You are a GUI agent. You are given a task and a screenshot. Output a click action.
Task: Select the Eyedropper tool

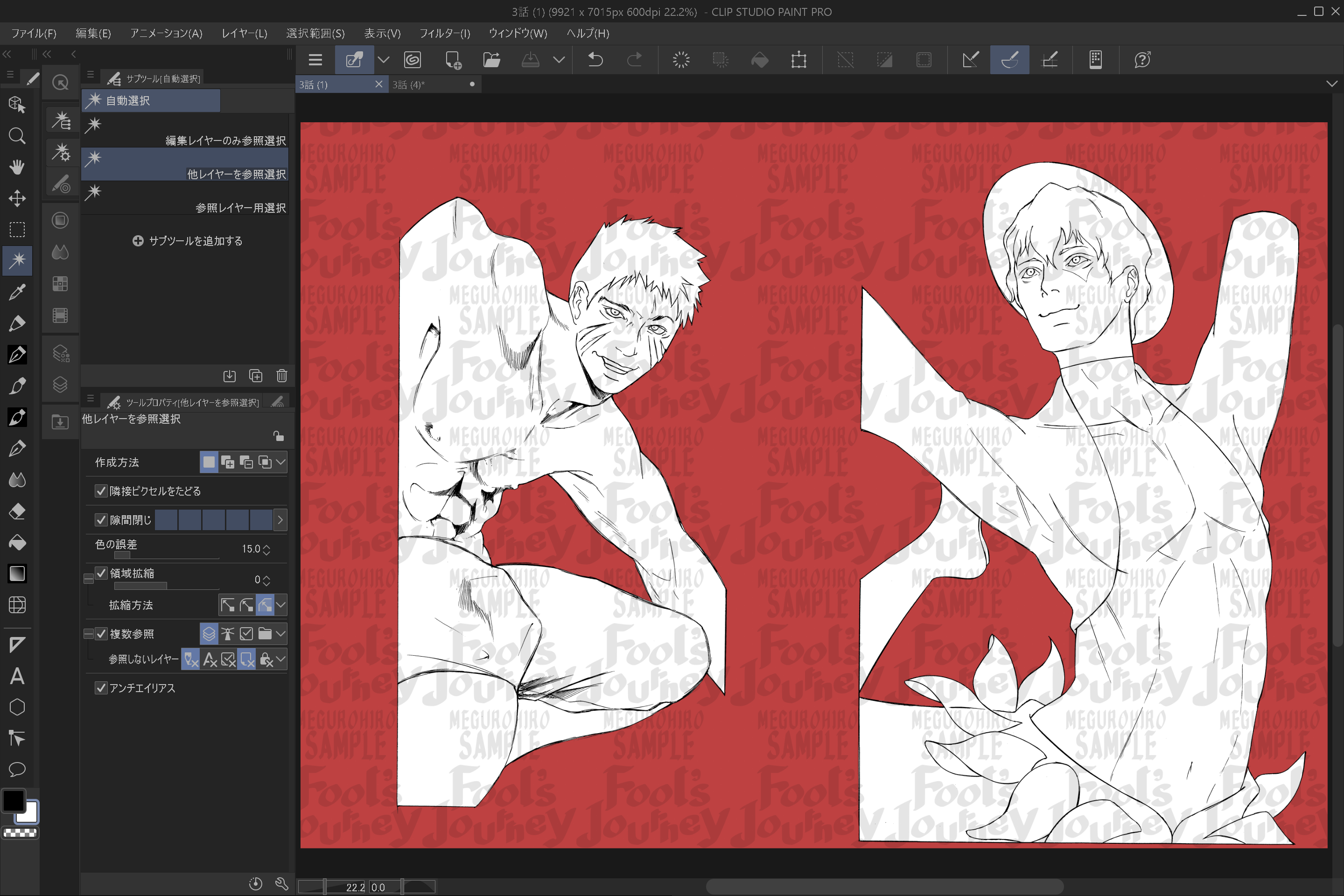coord(17,292)
